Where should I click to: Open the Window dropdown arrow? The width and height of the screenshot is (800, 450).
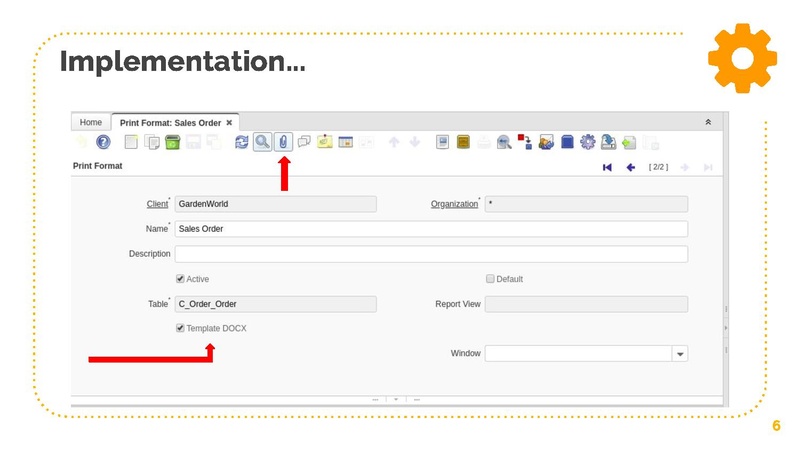coord(680,354)
